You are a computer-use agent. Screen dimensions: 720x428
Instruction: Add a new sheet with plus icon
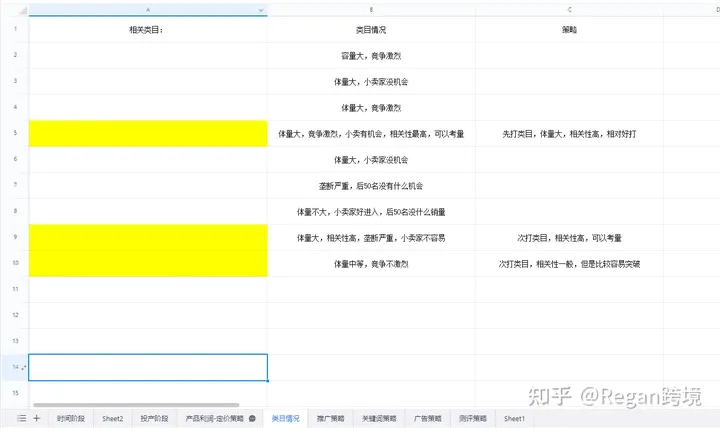37,419
